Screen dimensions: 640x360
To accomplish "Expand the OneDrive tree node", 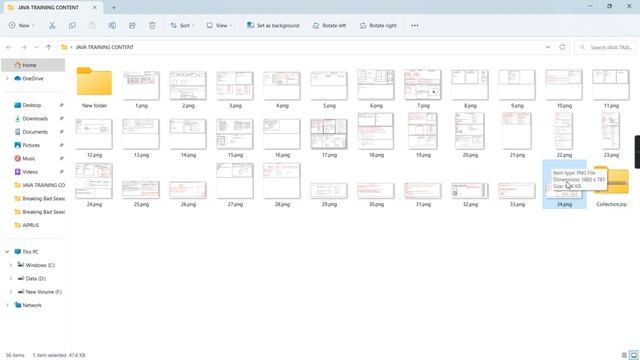I will [7, 78].
